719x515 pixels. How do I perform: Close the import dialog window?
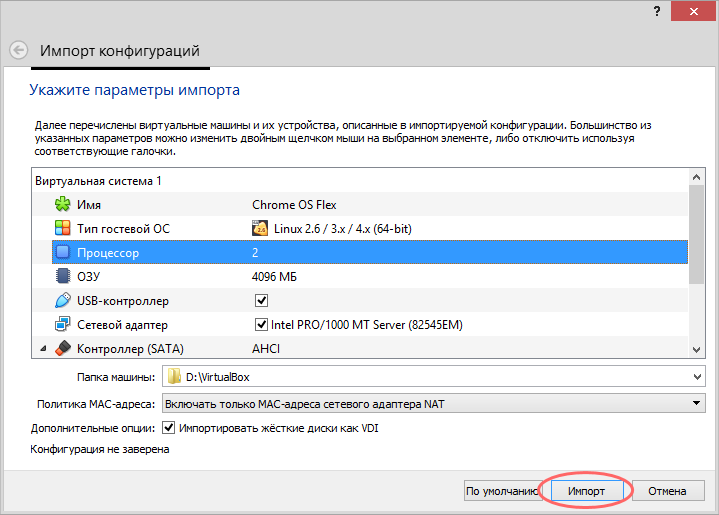pyautogui.click(x=693, y=11)
